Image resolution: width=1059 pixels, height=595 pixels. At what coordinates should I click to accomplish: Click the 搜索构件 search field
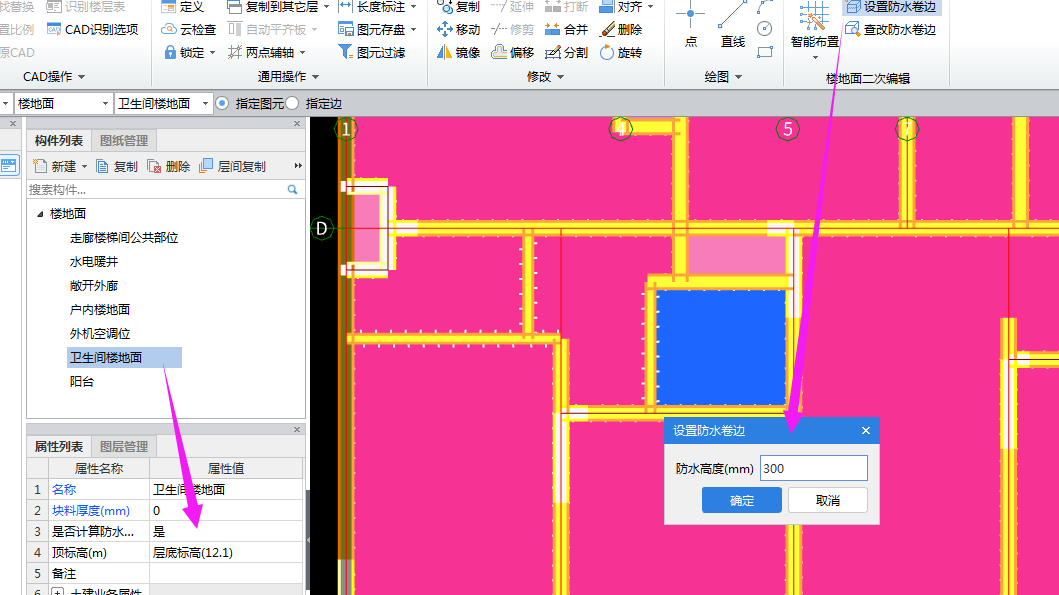coord(155,190)
